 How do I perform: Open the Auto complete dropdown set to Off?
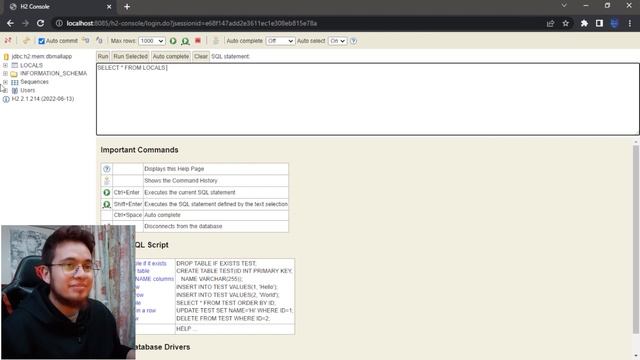click(280, 41)
